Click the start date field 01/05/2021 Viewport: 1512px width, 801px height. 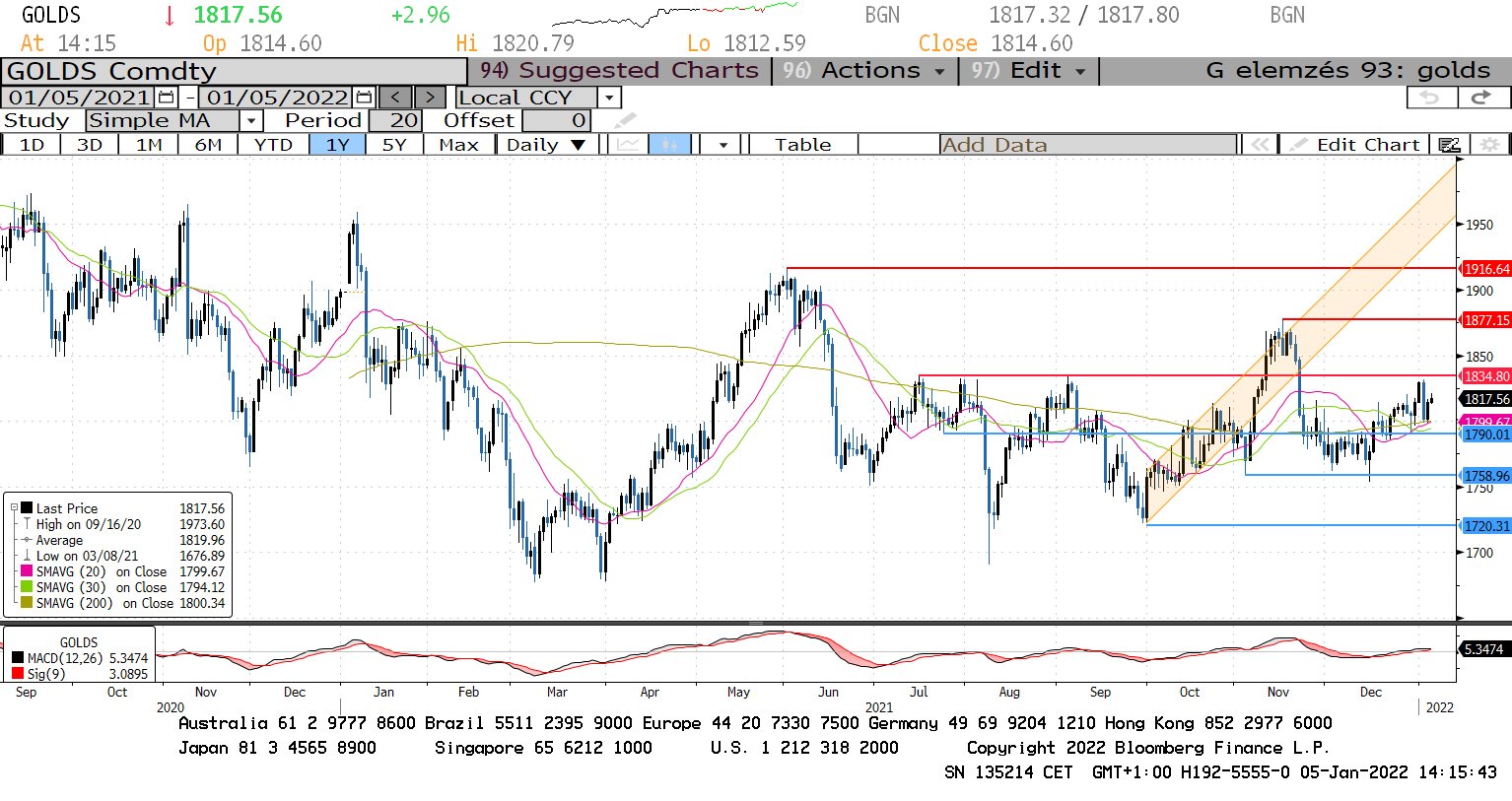pyautogui.click(x=79, y=98)
